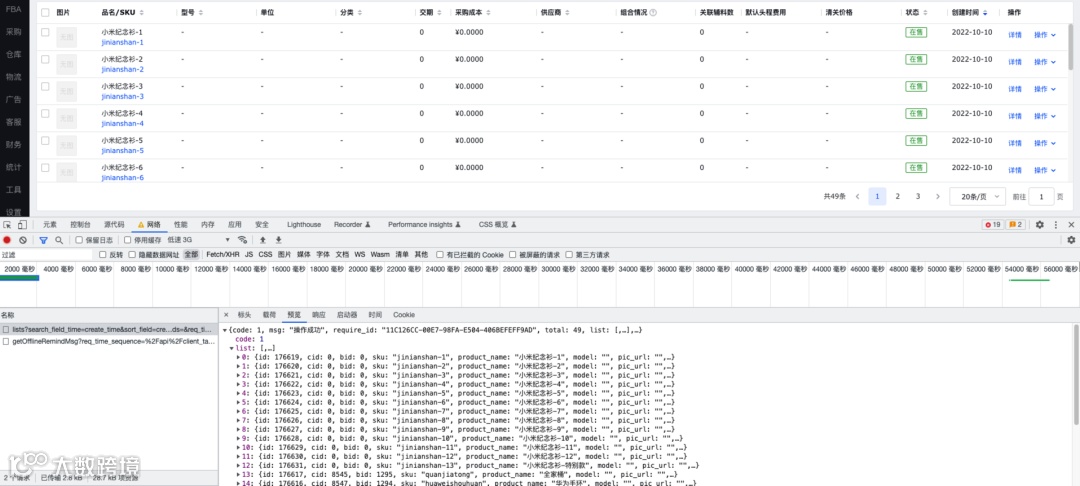The height and width of the screenshot is (486, 1080).
Task: Tick checkbox for row 小米纪念衫-3
Action: (x=45, y=86)
